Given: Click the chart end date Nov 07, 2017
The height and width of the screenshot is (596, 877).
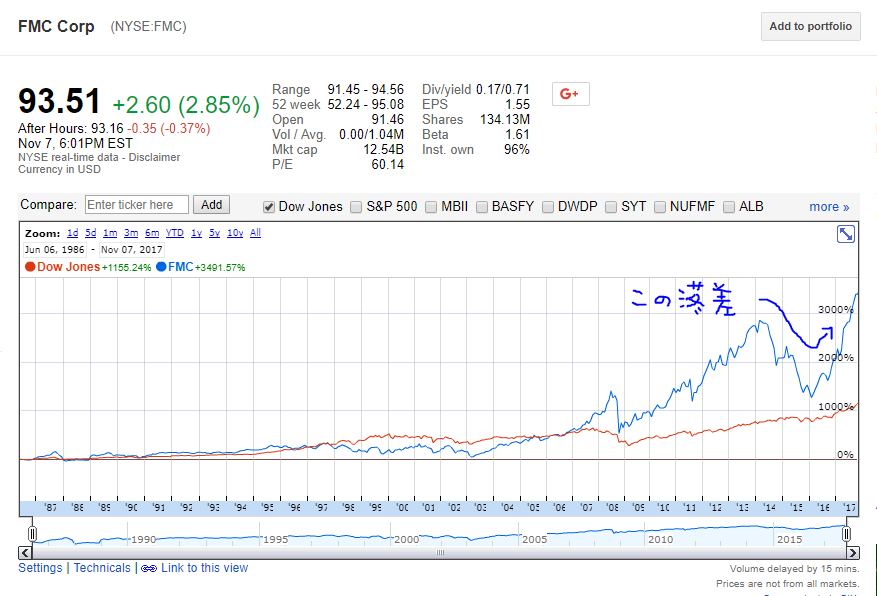Looking at the screenshot, I should pyautogui.click(x=131, y=250).
